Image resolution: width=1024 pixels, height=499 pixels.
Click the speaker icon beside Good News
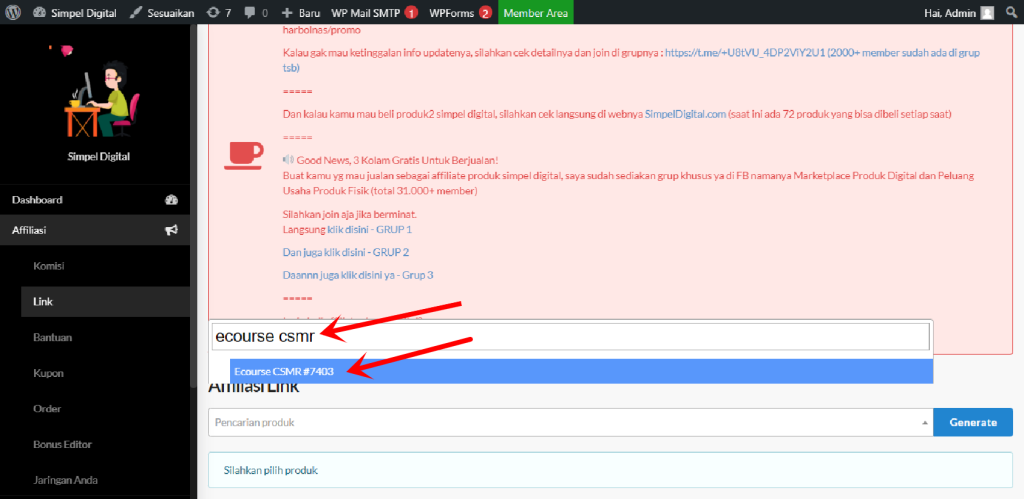pos(289,160)
